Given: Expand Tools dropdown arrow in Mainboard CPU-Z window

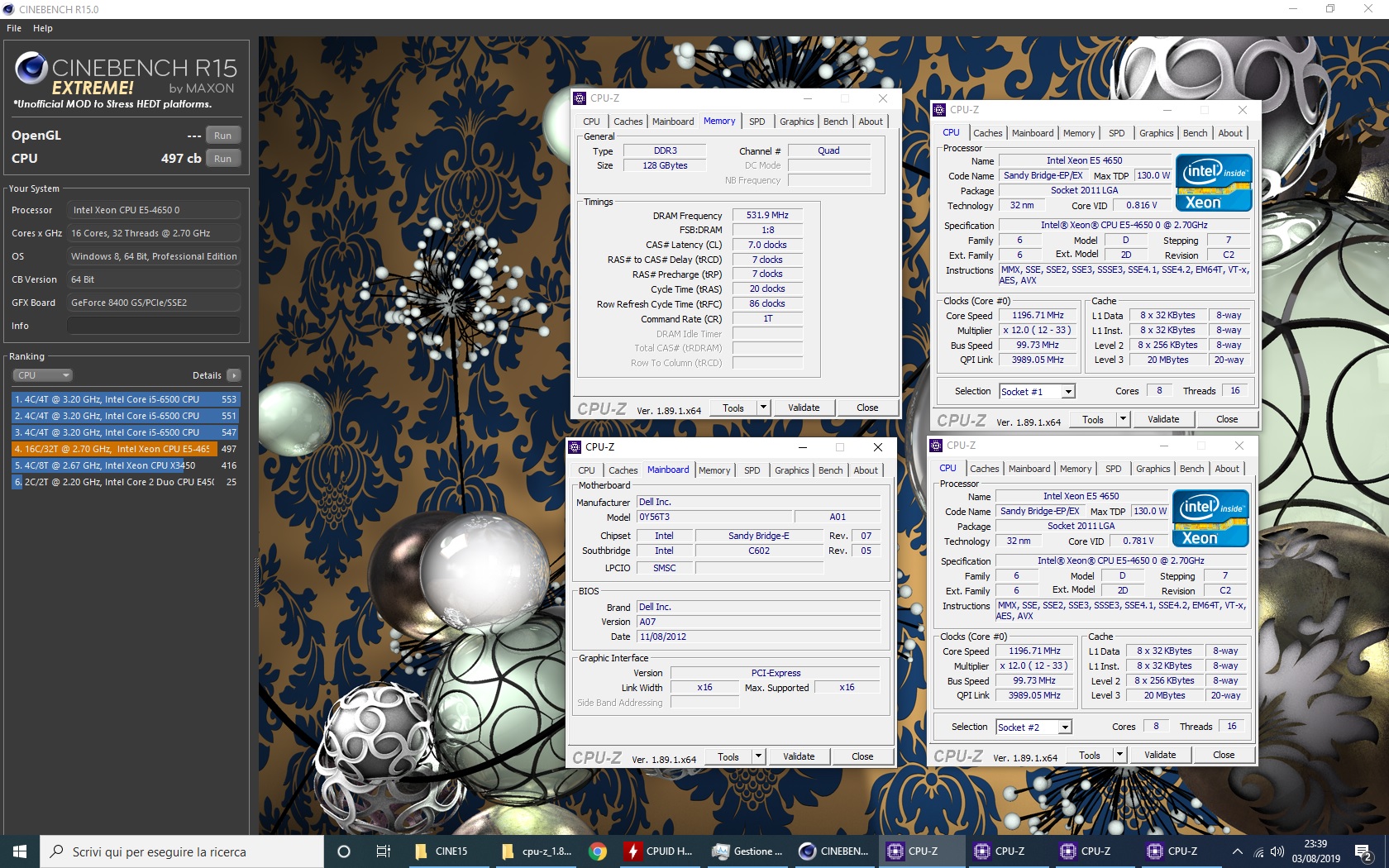Looking at the screenshot, I should tap(758, 756).
